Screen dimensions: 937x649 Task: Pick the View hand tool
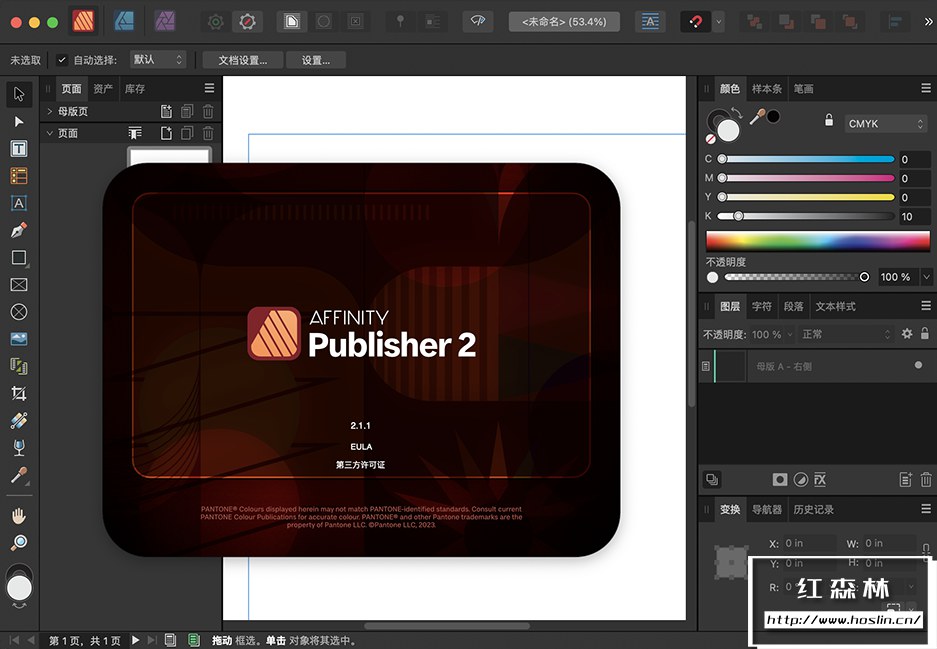pos(18,516)
